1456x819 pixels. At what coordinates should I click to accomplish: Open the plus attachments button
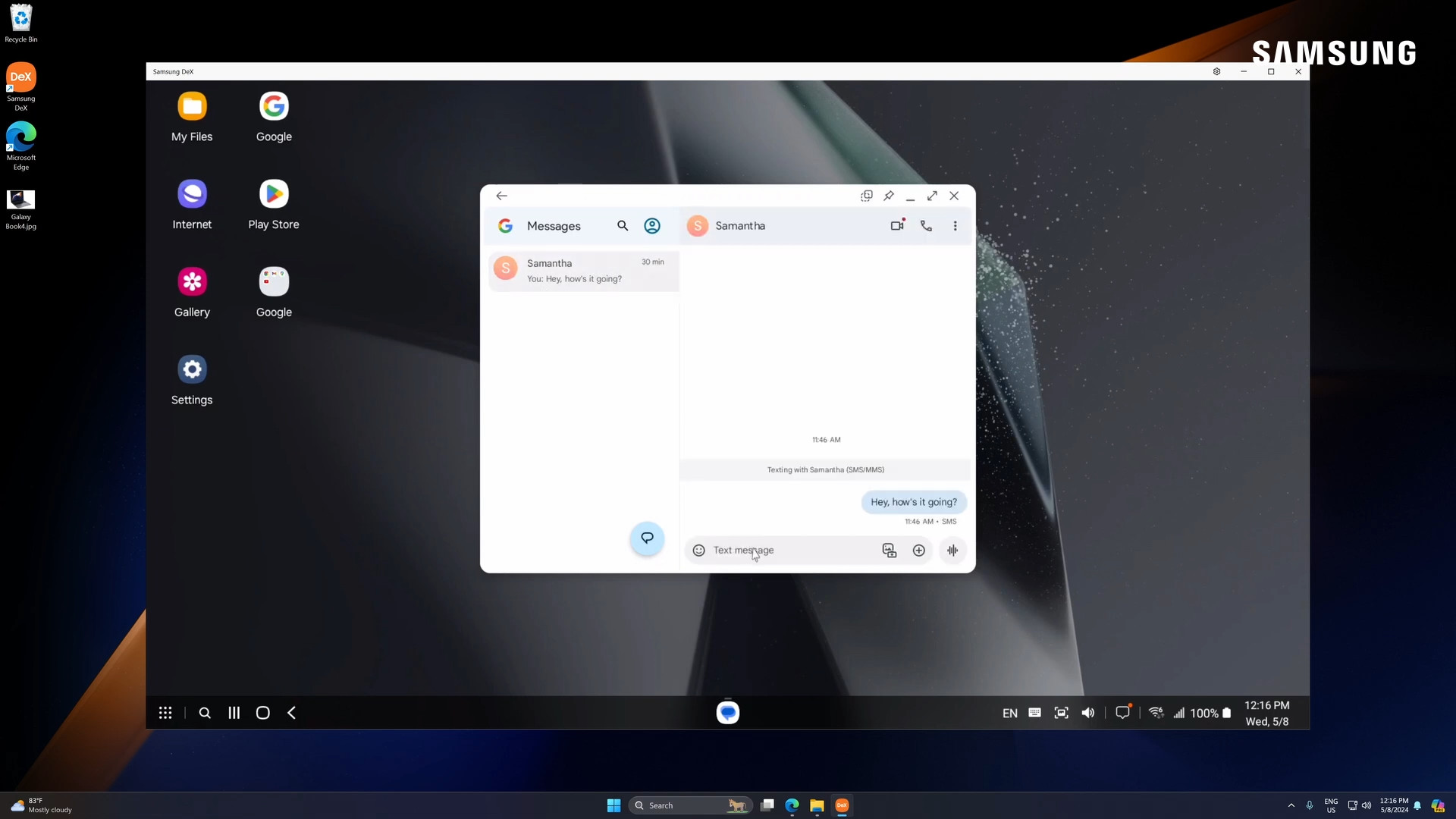pyautogui.click(x=918, y=551)
